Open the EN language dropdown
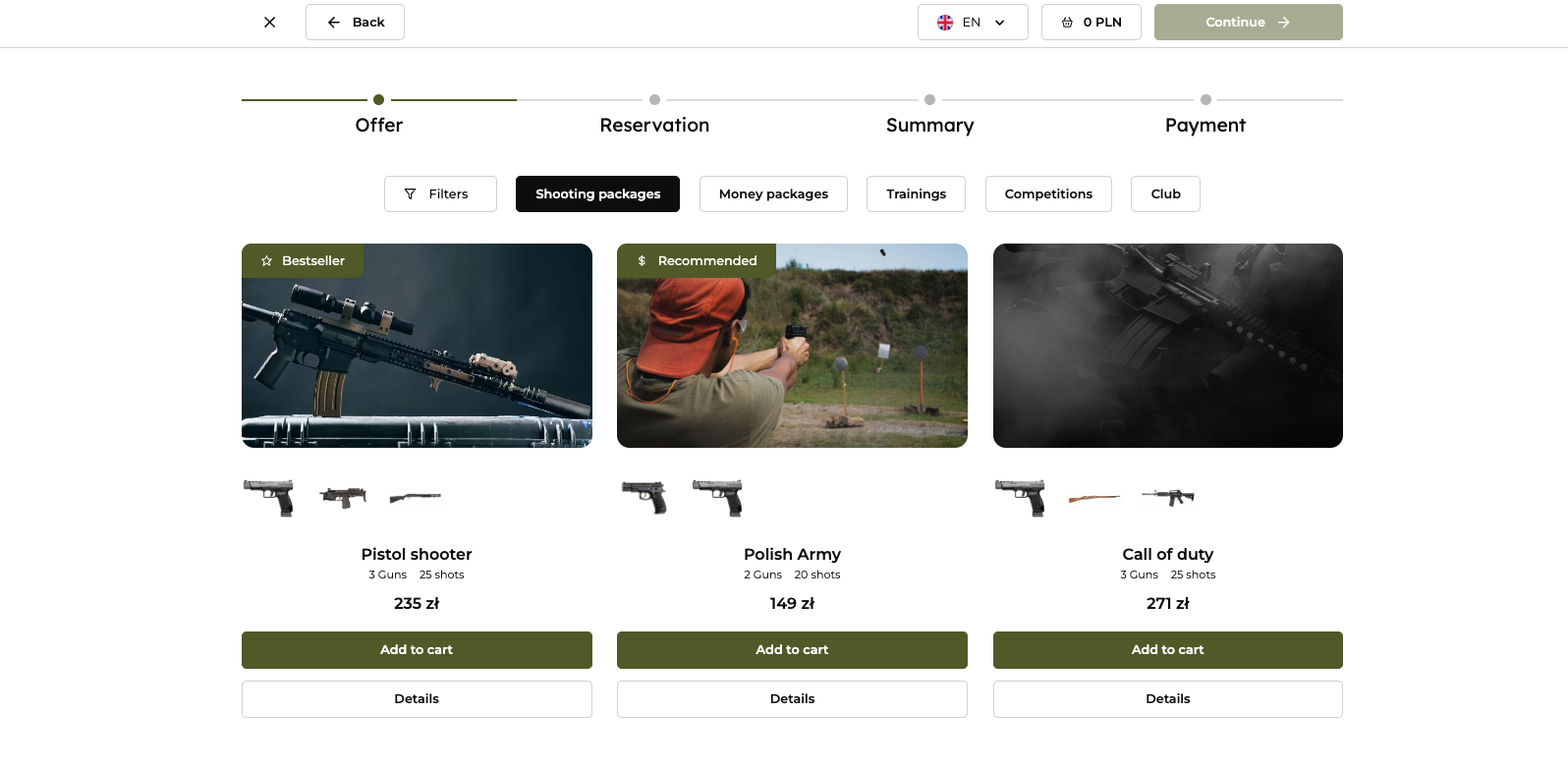The image size is (1568, 767). click(x=973, y=23)
